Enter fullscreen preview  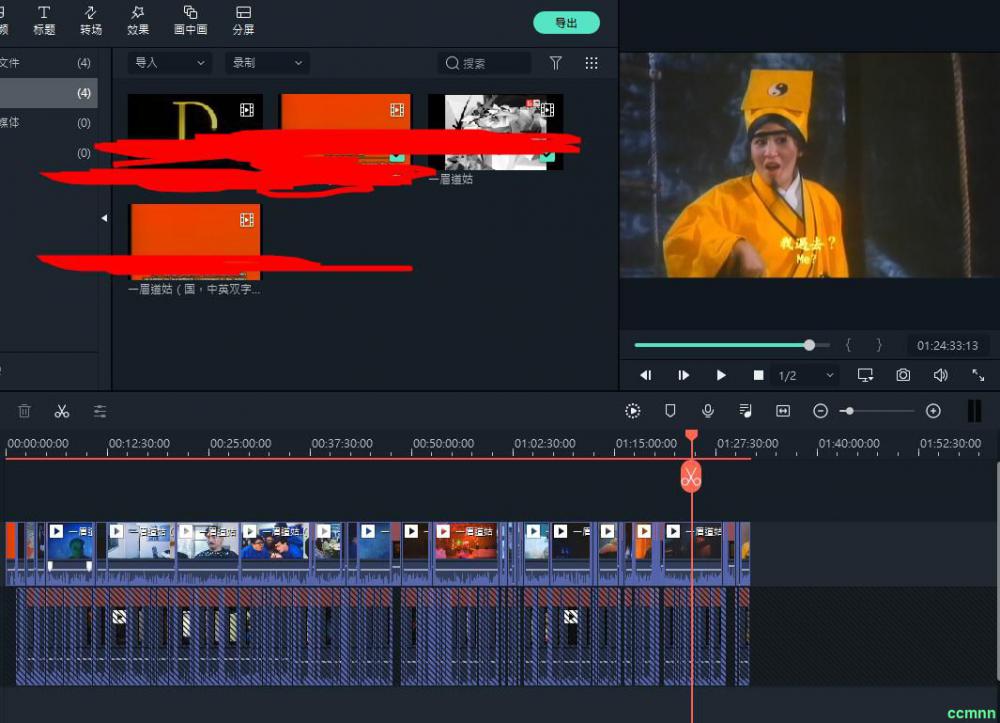pyautogui.click(x=978, y=375)
